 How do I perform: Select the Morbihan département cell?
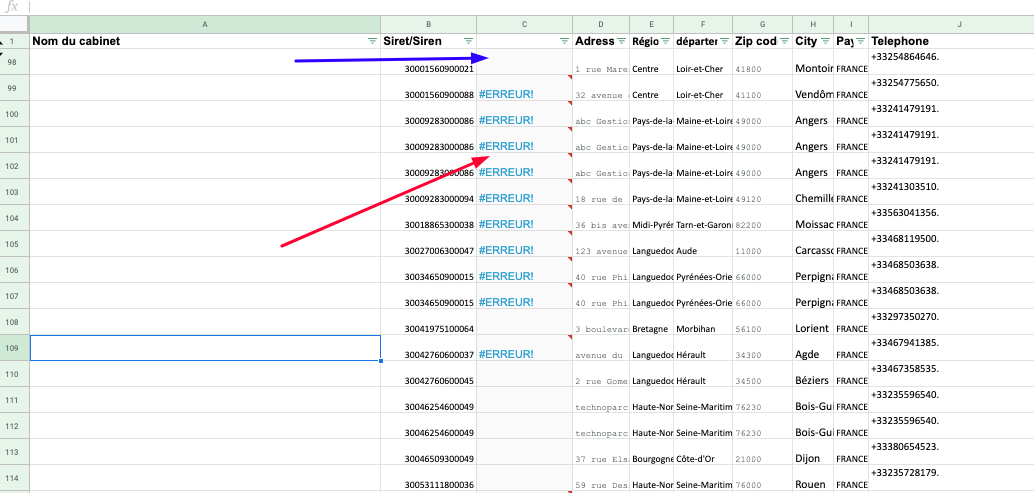(x=702, y=329)
